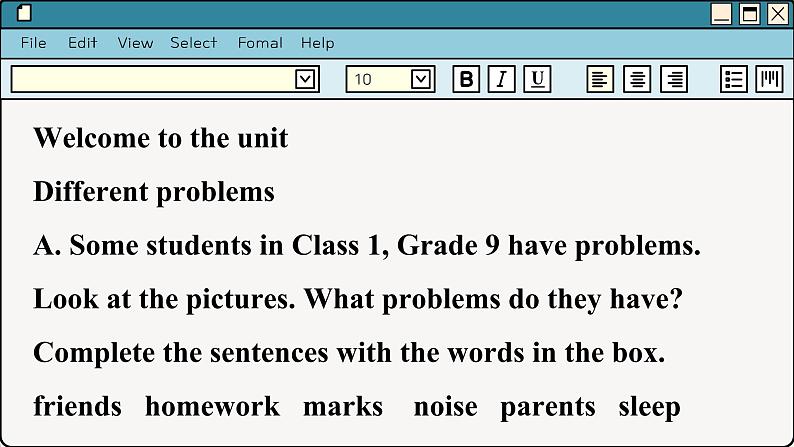Click inside the font name field
794x447 pixels.
152,80
